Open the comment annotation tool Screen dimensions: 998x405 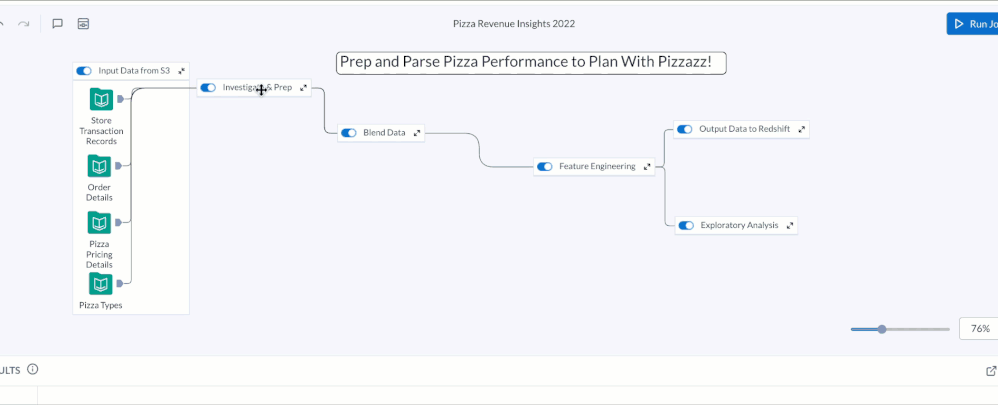pyautogui.click(x=58, y=23)
